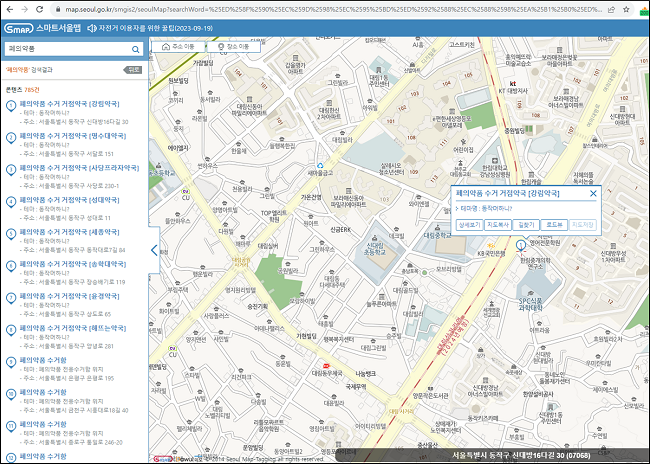Open result 폐의약품 수거 거점약국 [성대약국]
This screenshot has width=650, height=464.
click(69, 200)
